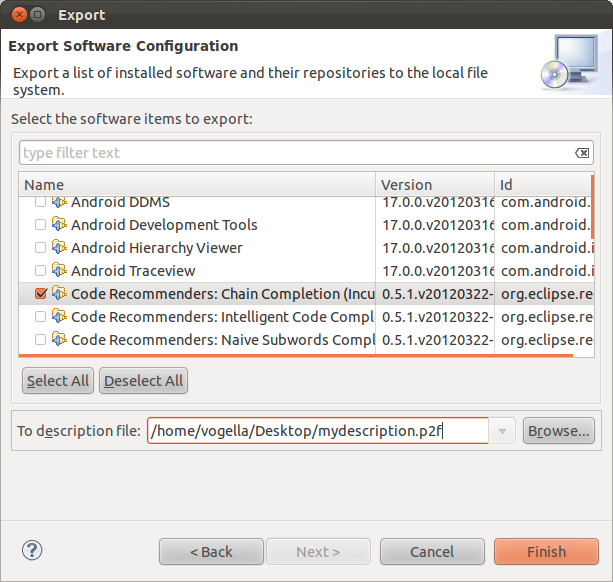Click the Android Hierarchy Viewer feature icon
613x582 pixels.
pos(59,247)
